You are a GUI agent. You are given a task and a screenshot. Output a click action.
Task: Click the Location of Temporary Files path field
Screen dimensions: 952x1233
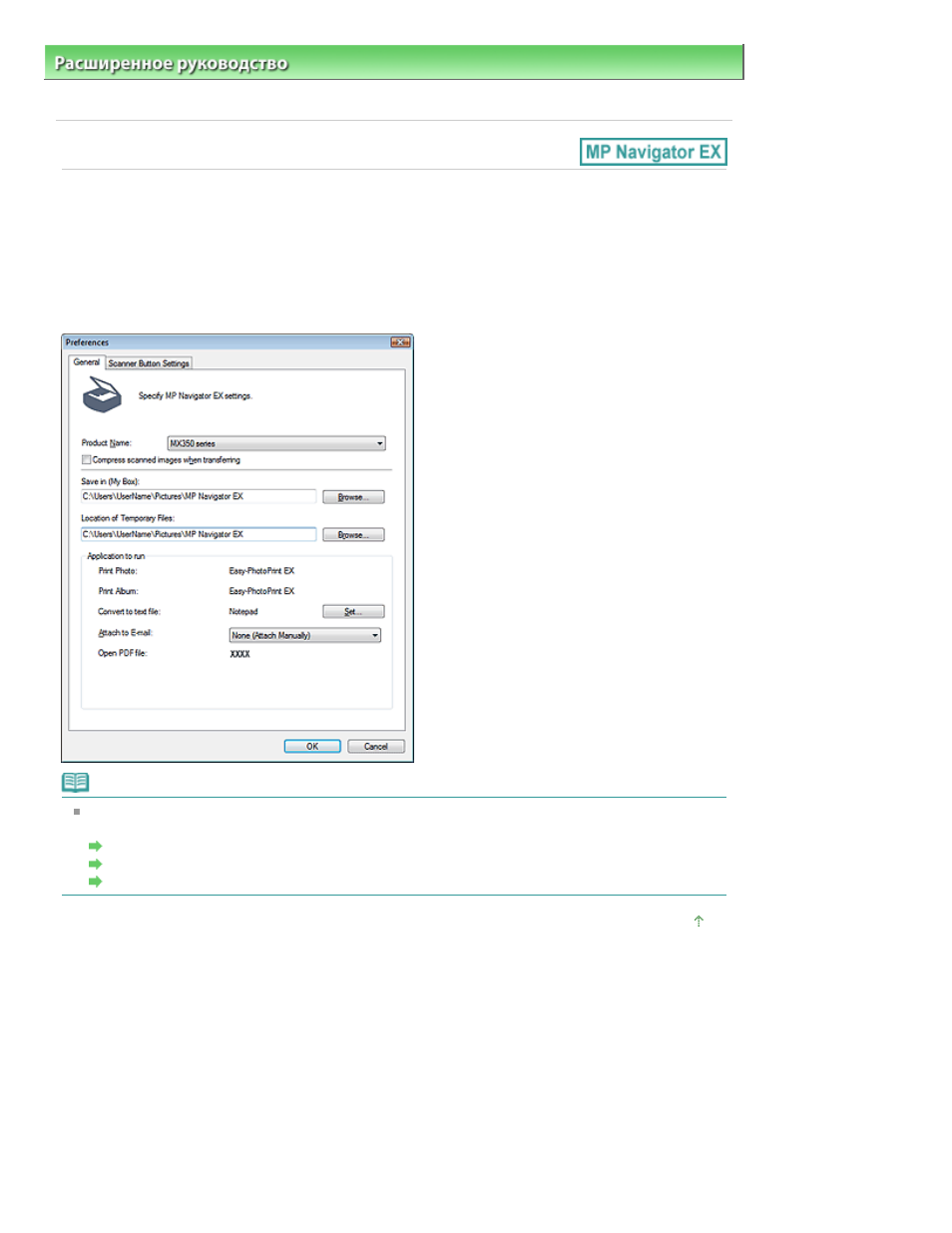199,534
